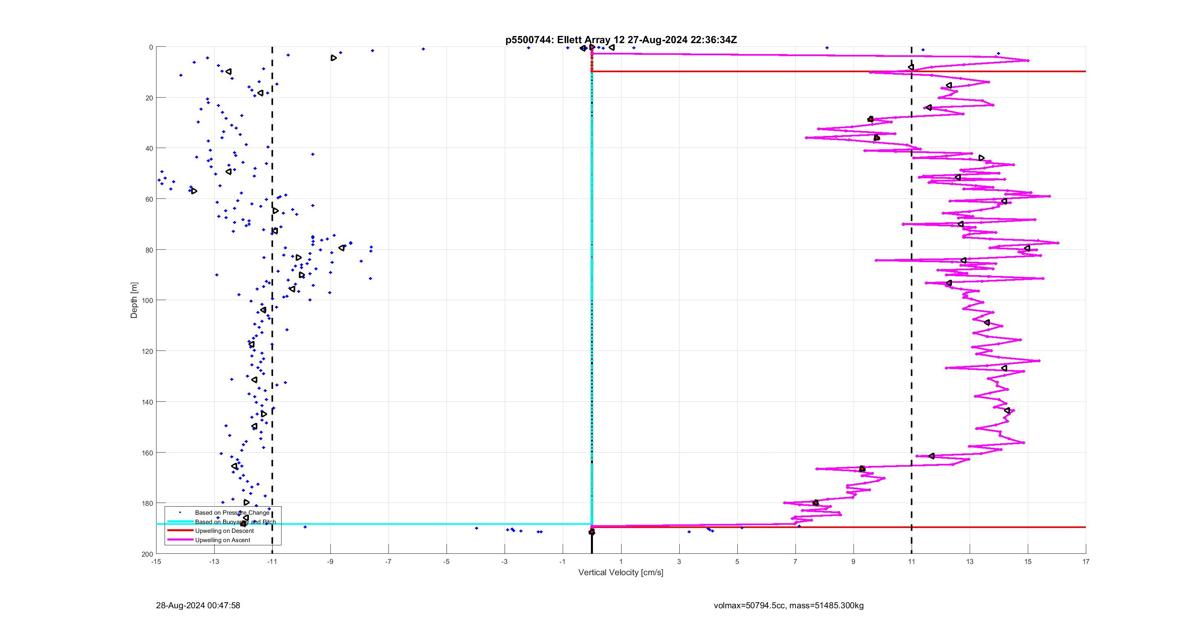Screen dimensions: 1200x622
Task: Click the x-axis tick label '-11'
Action: point(272,561)
